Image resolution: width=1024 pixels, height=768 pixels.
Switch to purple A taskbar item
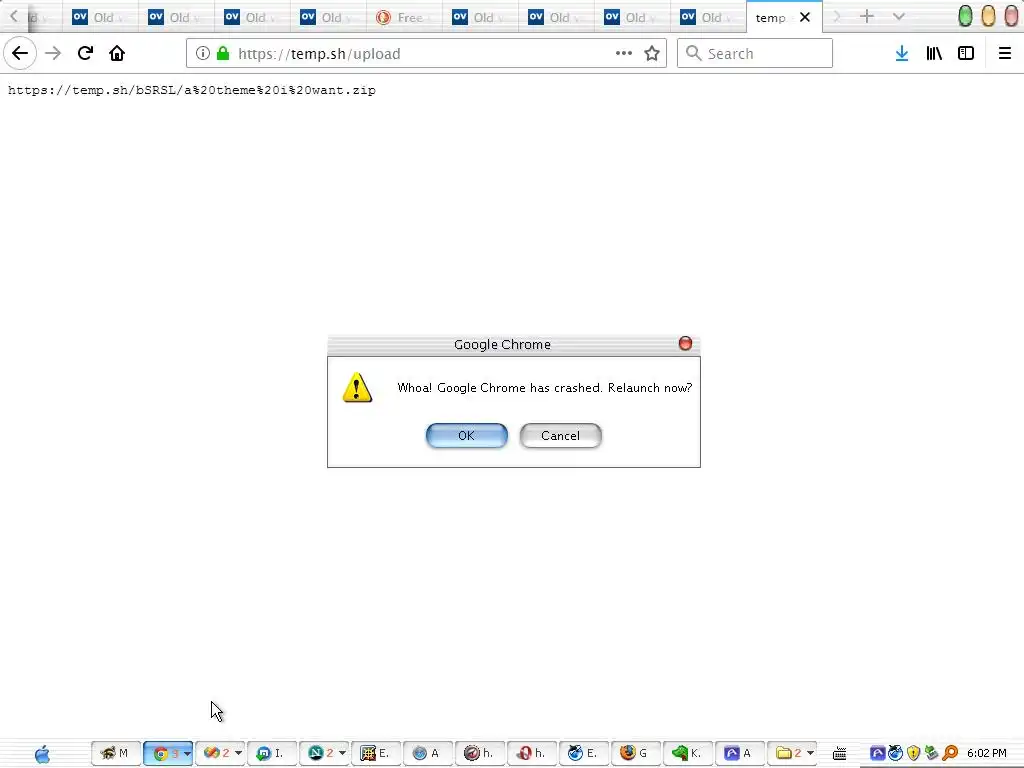tap(739, 753)
